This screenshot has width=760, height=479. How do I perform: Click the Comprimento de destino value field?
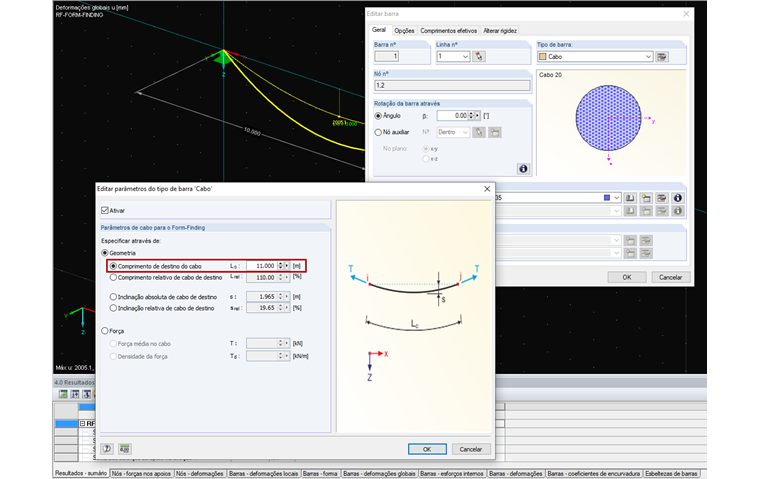tap(263, 266)
